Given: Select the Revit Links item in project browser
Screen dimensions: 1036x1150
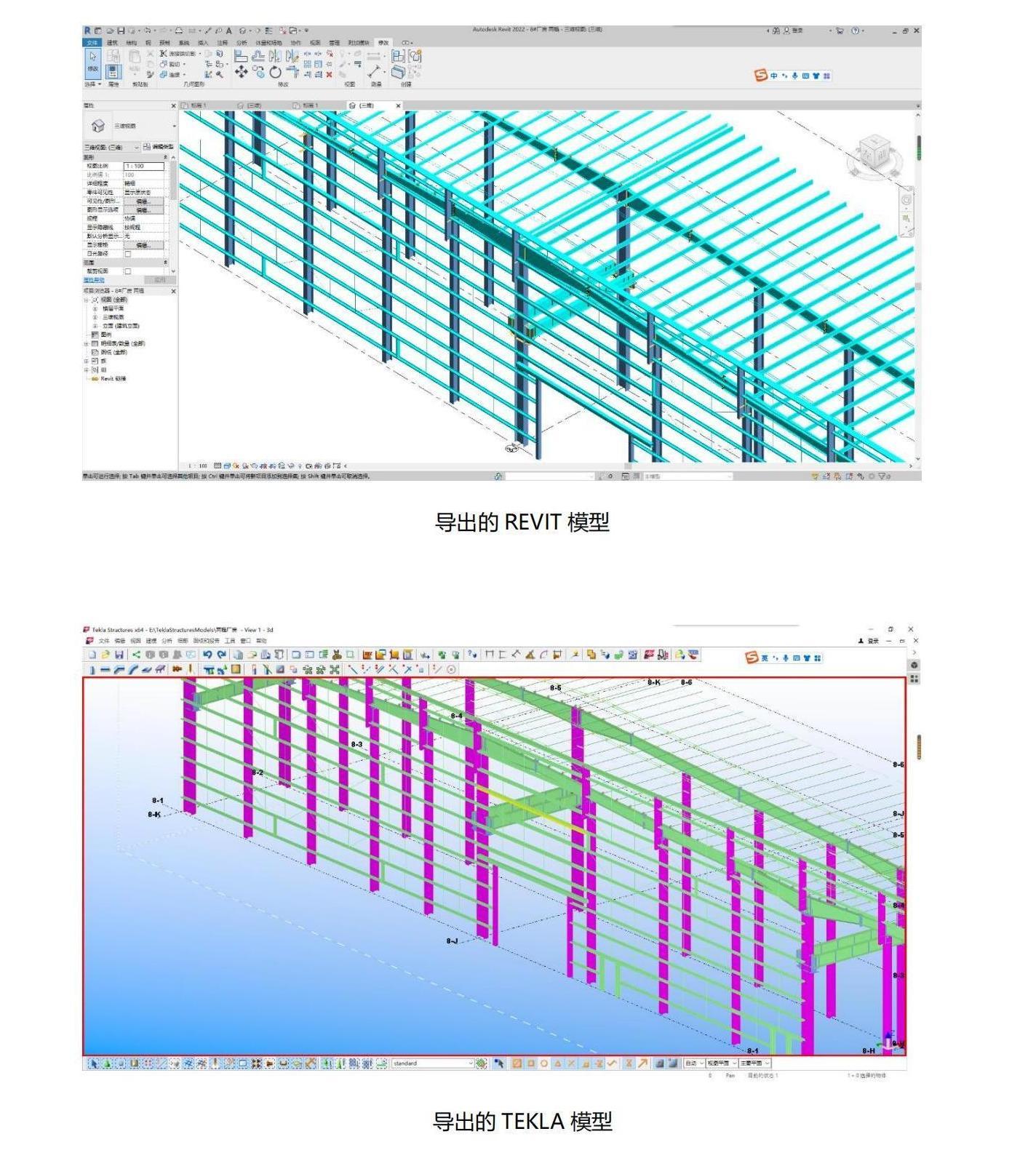Looking at the screenshot, I should [x=113, y=378].
